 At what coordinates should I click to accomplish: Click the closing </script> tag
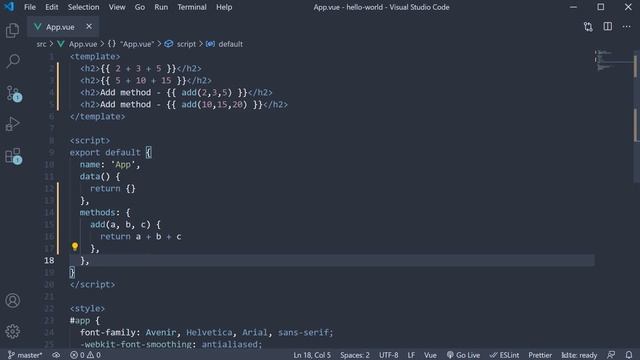(x=92, y=284)
